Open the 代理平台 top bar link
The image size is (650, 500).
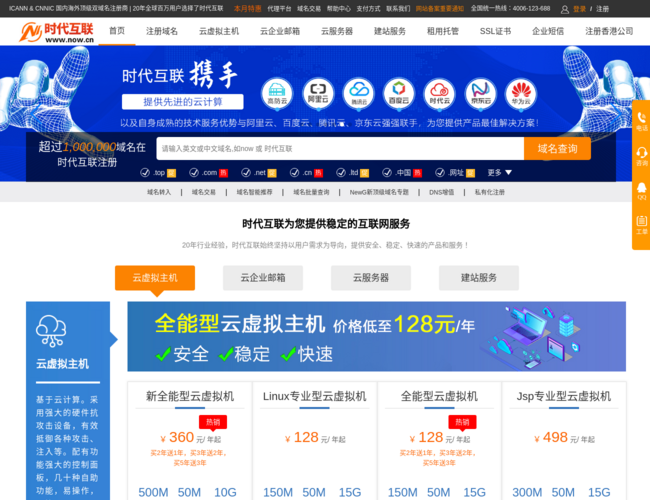tap(279, 9)
